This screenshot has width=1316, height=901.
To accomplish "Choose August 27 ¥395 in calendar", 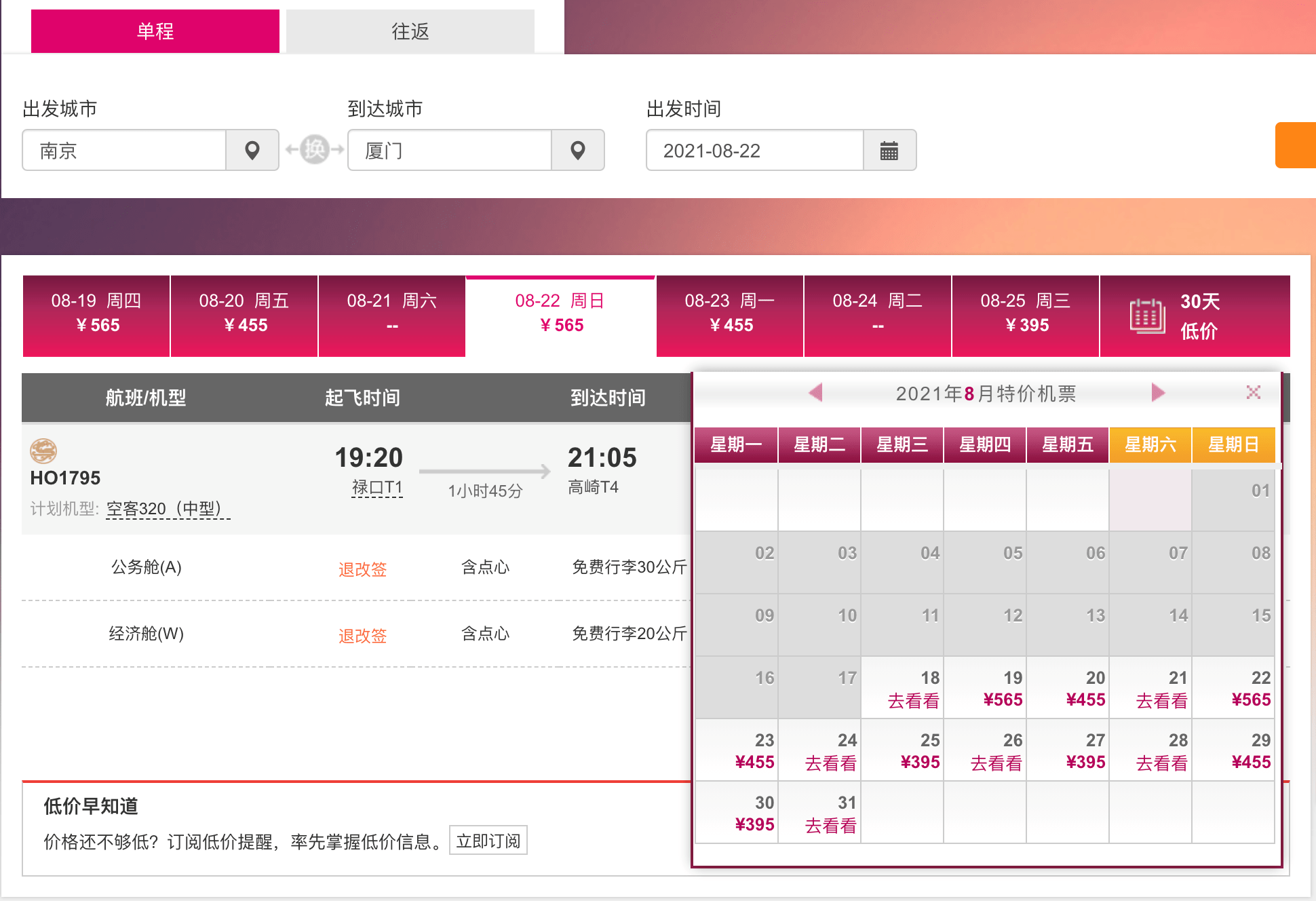I will pyautogui.click(x=1068, y=750).
